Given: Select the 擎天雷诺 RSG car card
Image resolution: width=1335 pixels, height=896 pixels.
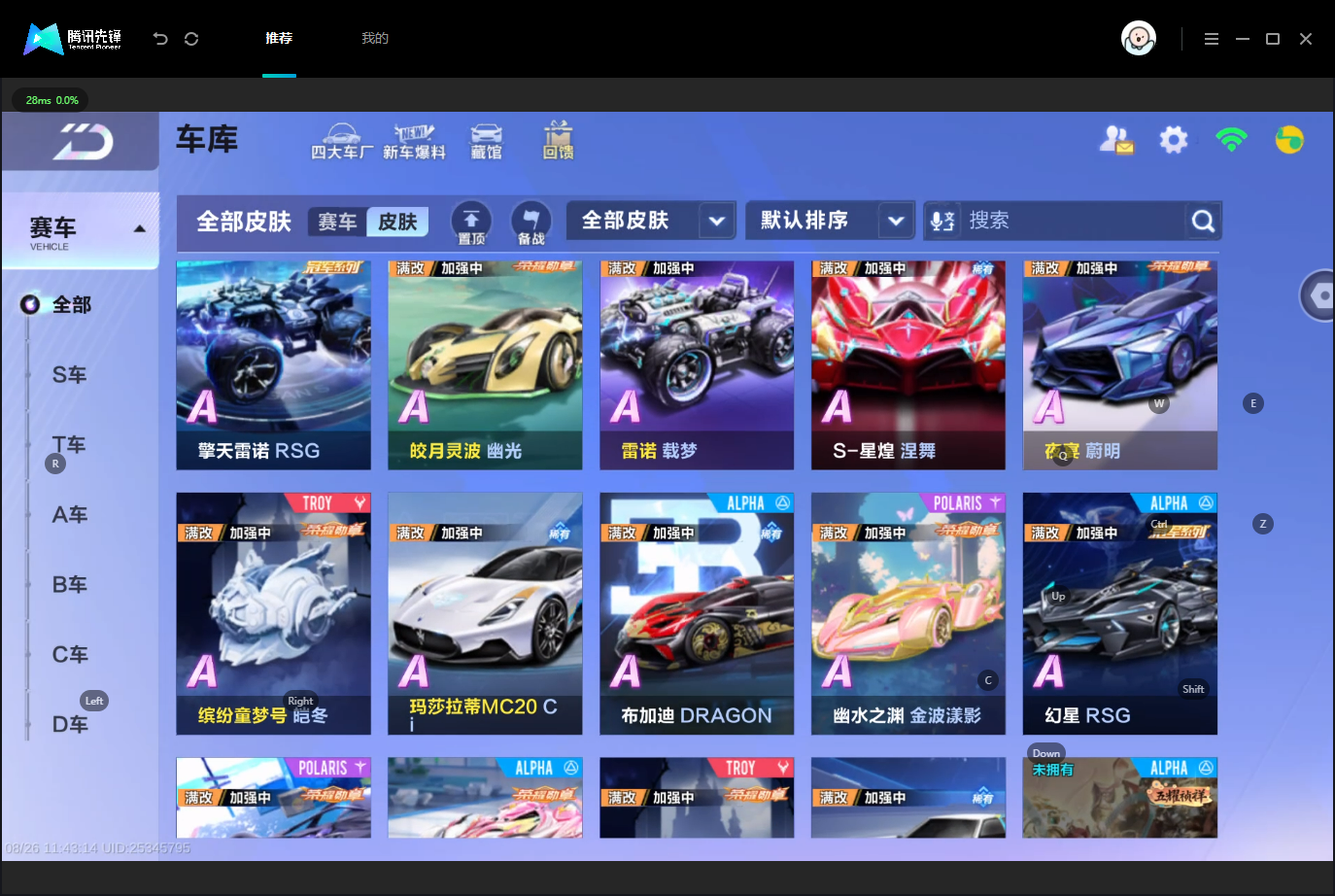Looking at the screenshot, I should coord(274,365).
